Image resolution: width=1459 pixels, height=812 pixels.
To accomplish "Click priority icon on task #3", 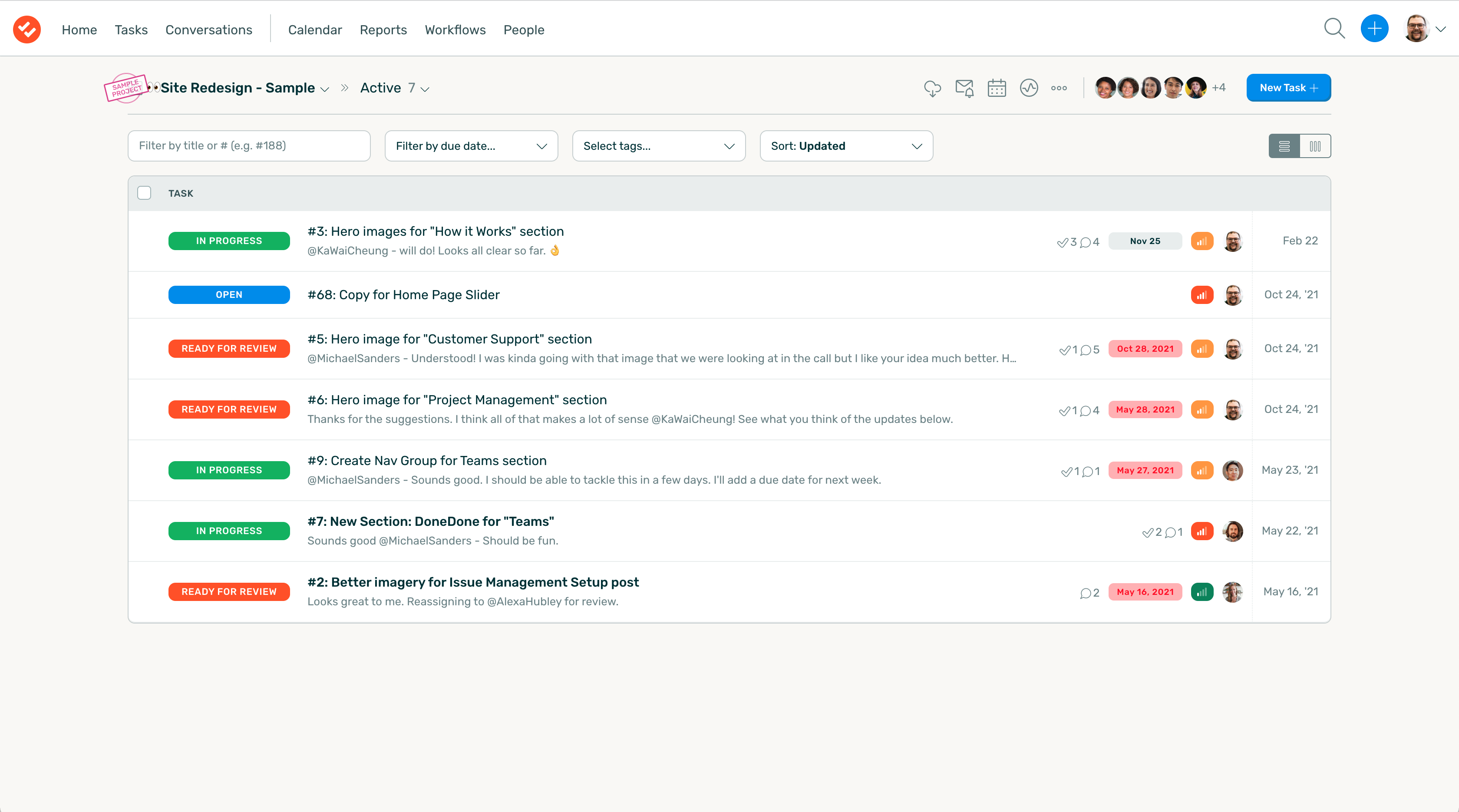I will (x=1202, y=241).
